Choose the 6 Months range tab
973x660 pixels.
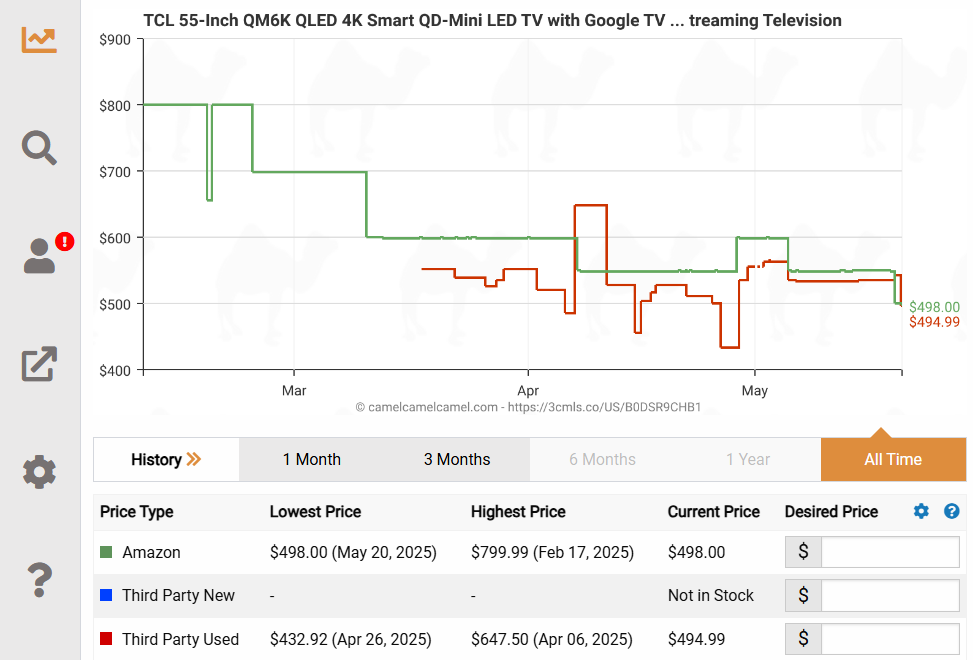(x=602, y=460)
